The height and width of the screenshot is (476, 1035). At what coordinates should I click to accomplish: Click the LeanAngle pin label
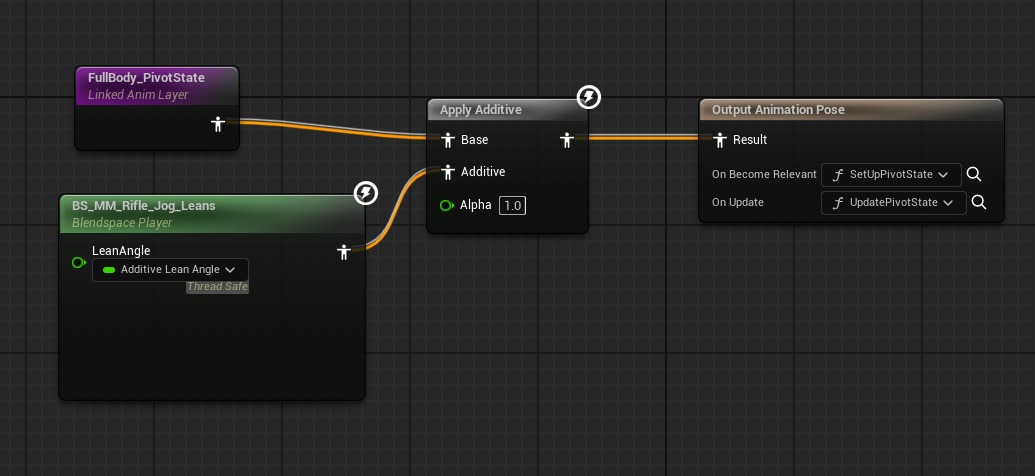[x=121, y=251]
